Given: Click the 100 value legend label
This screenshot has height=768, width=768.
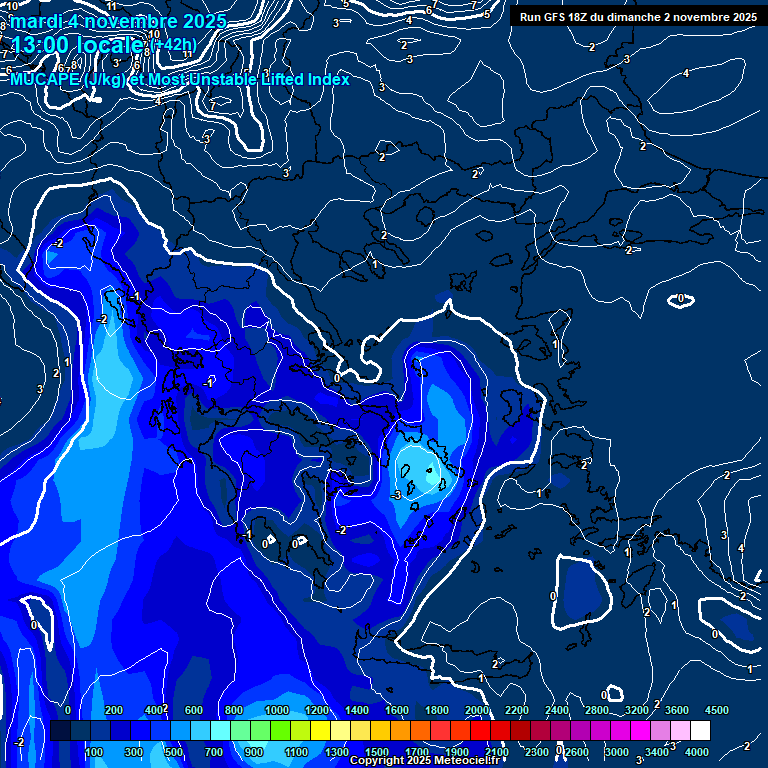Looking at the screenshot, I should 96,752.
